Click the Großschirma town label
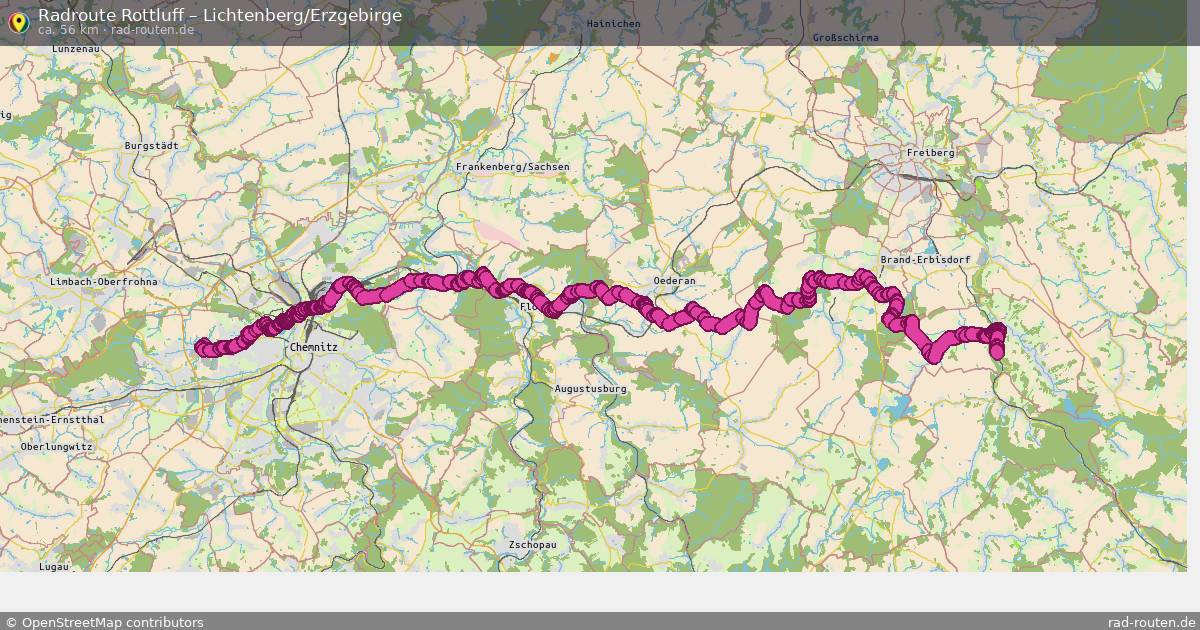This screenshot has height=630, width=1200. click(x=846, y=37)
